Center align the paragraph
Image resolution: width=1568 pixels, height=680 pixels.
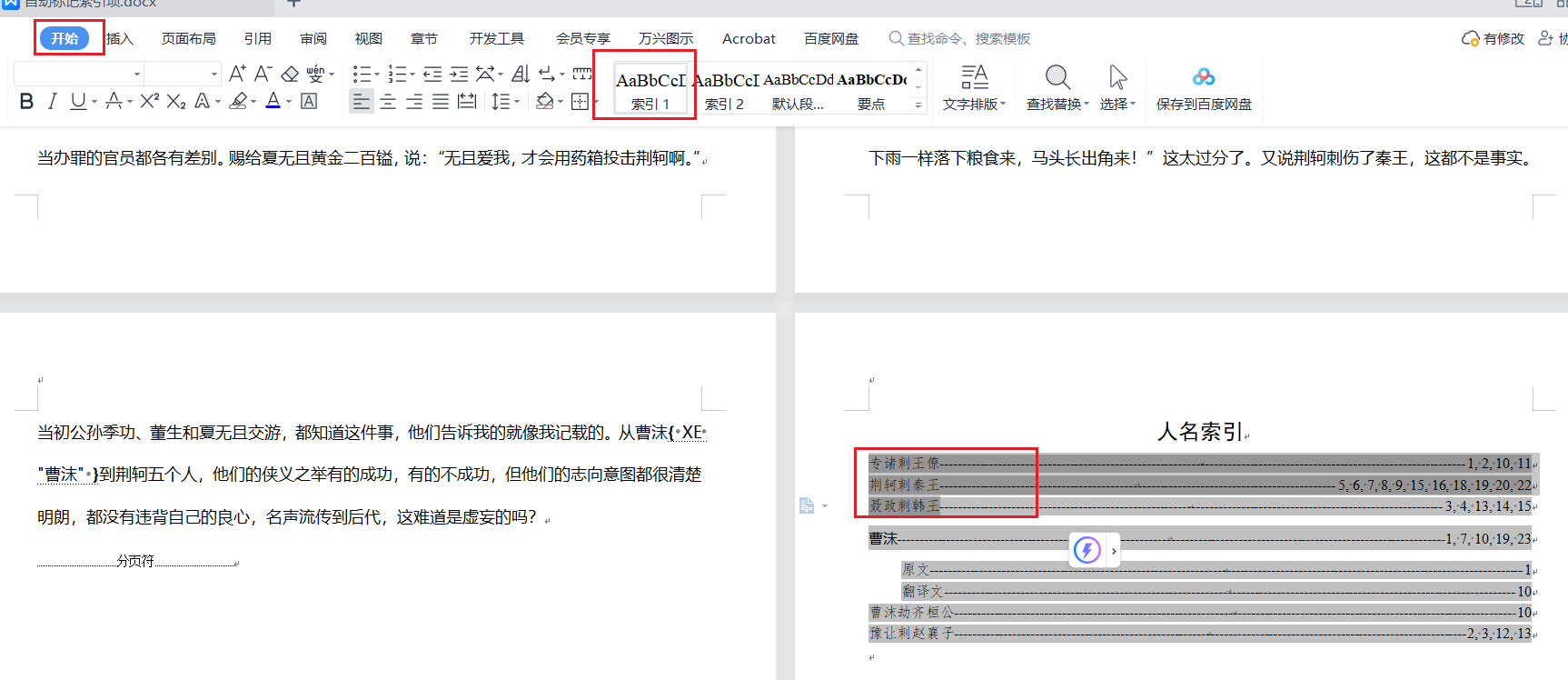tap(388, 101)
